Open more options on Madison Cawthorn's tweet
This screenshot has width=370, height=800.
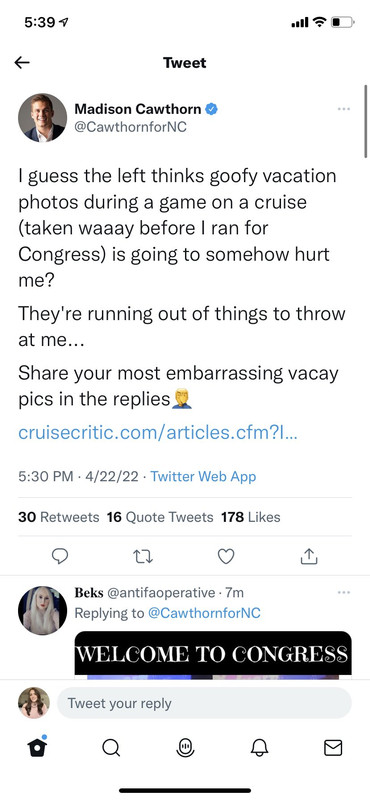tap(344, 109)
